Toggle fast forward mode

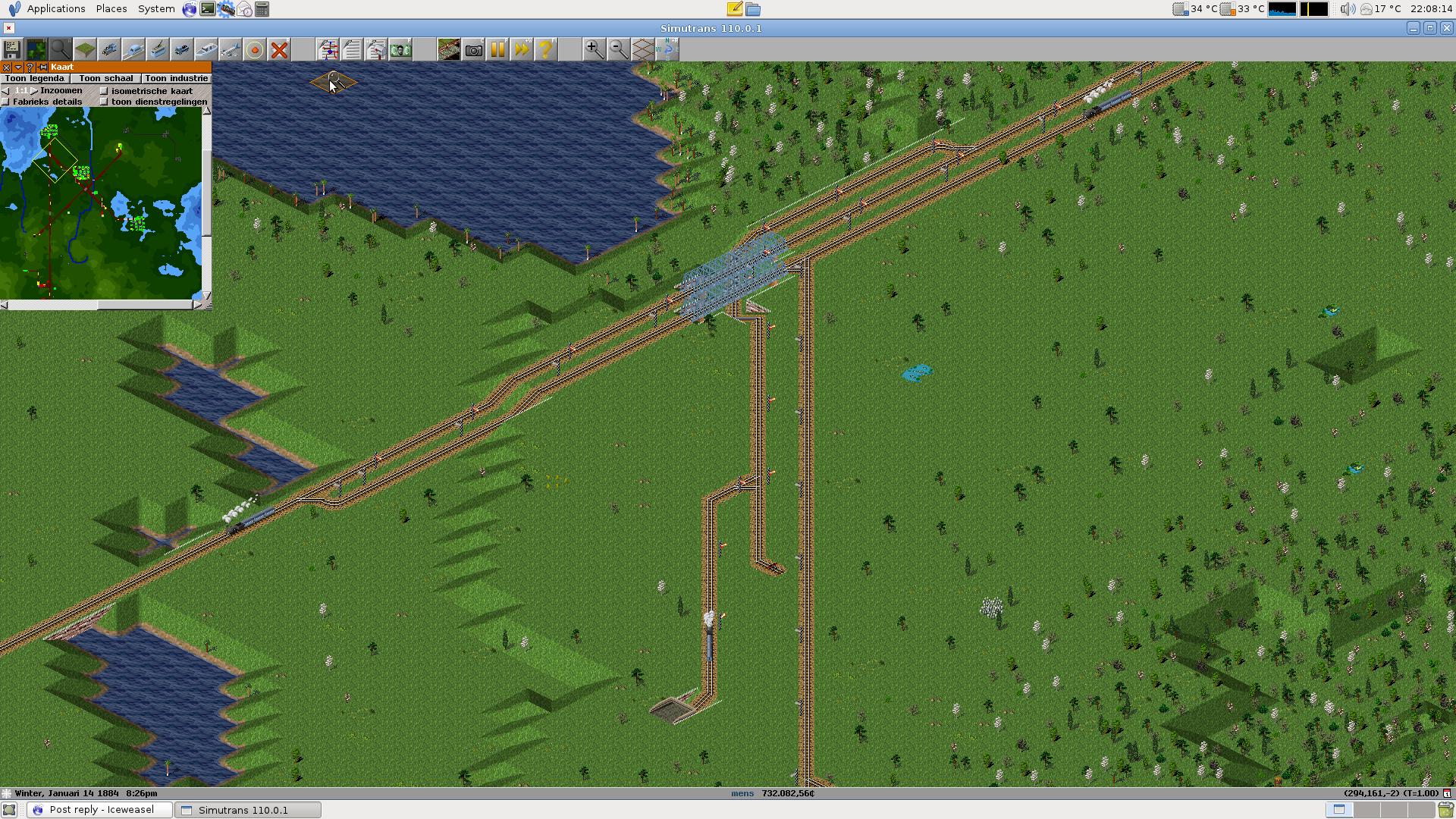pos(522,50)
